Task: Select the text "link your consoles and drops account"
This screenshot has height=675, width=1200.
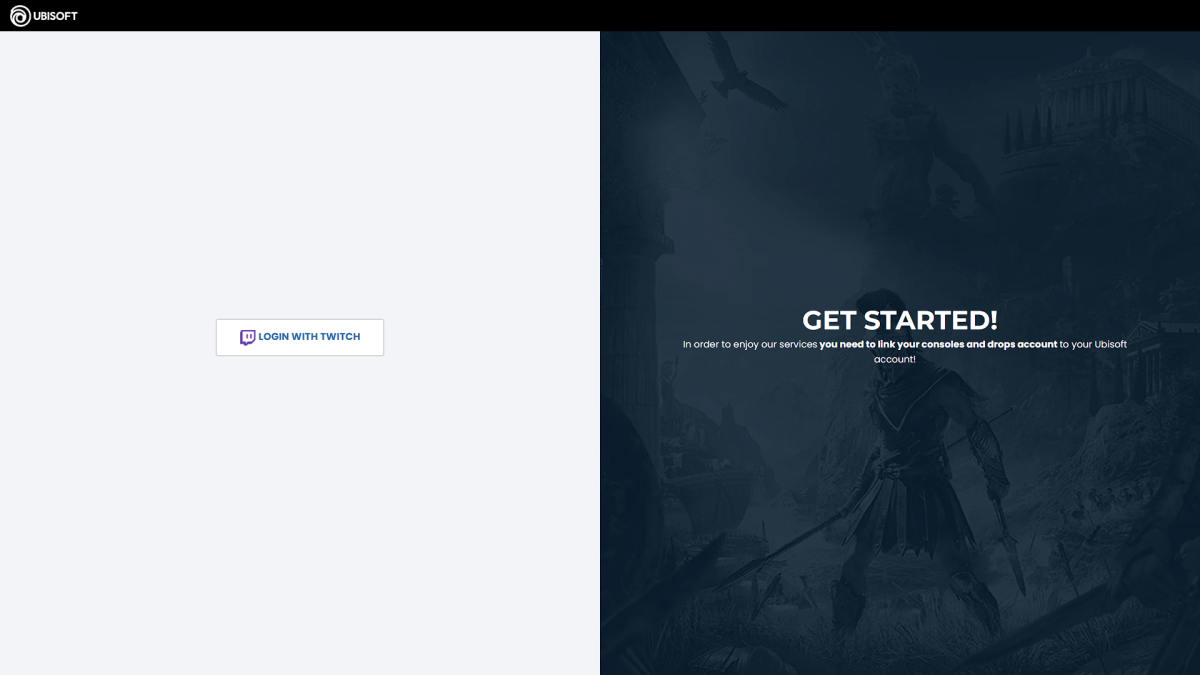Action: pyautogui.click(x=967, y=344)
